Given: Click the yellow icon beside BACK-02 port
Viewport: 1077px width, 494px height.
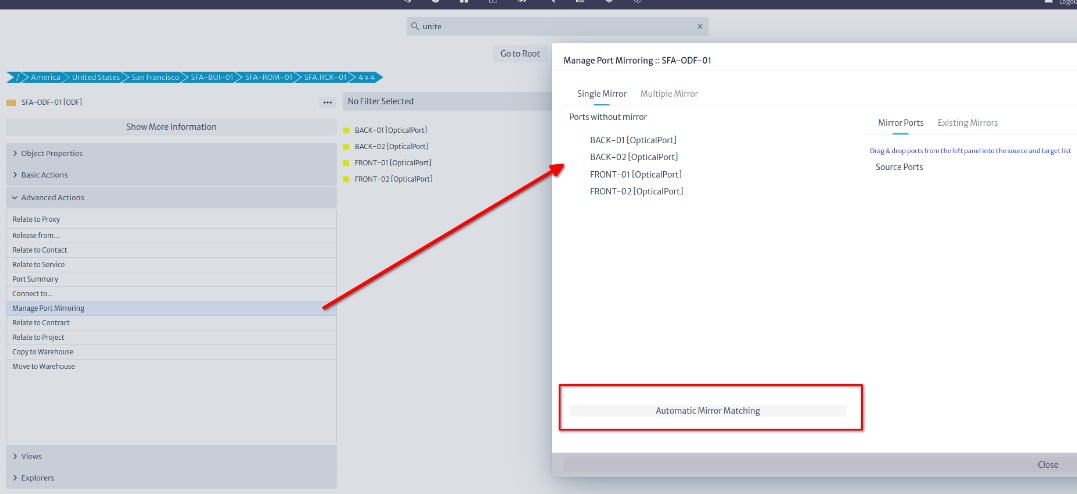Looking at the screenshot, I should coord(346,146).
